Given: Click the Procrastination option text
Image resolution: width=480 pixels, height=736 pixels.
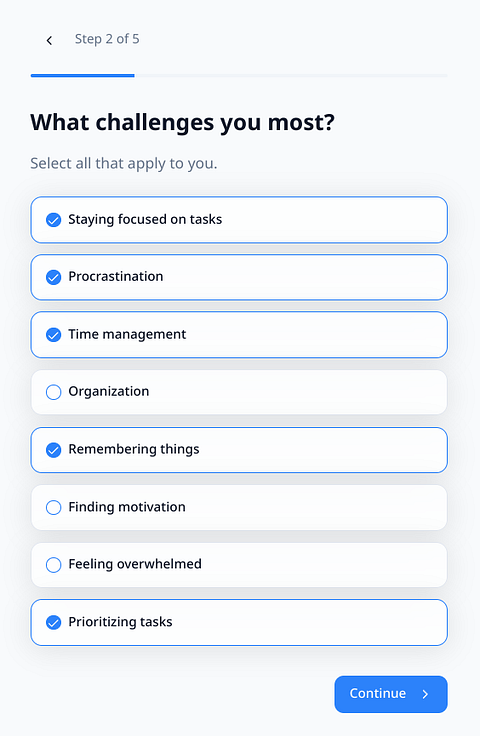Looking at the screenshot, I should coord(116,276).
